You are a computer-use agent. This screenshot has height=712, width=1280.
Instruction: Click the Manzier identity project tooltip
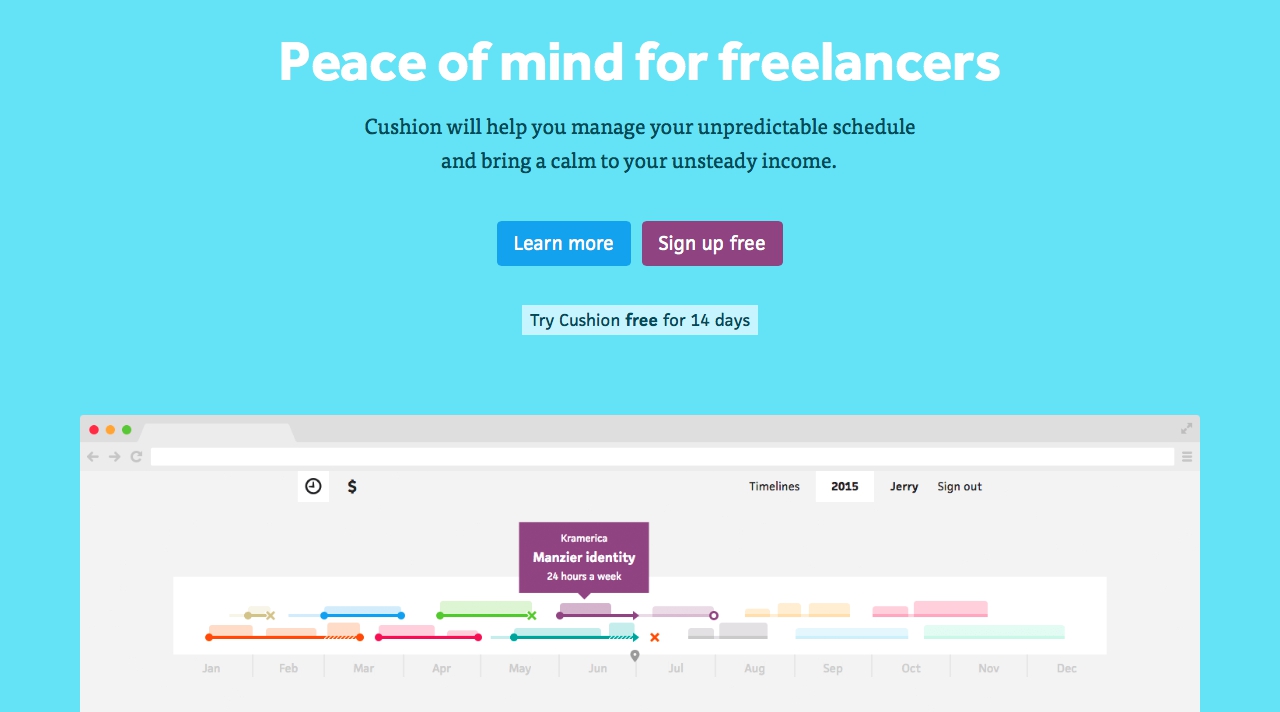pyautogui.click(x=584, y=557)
